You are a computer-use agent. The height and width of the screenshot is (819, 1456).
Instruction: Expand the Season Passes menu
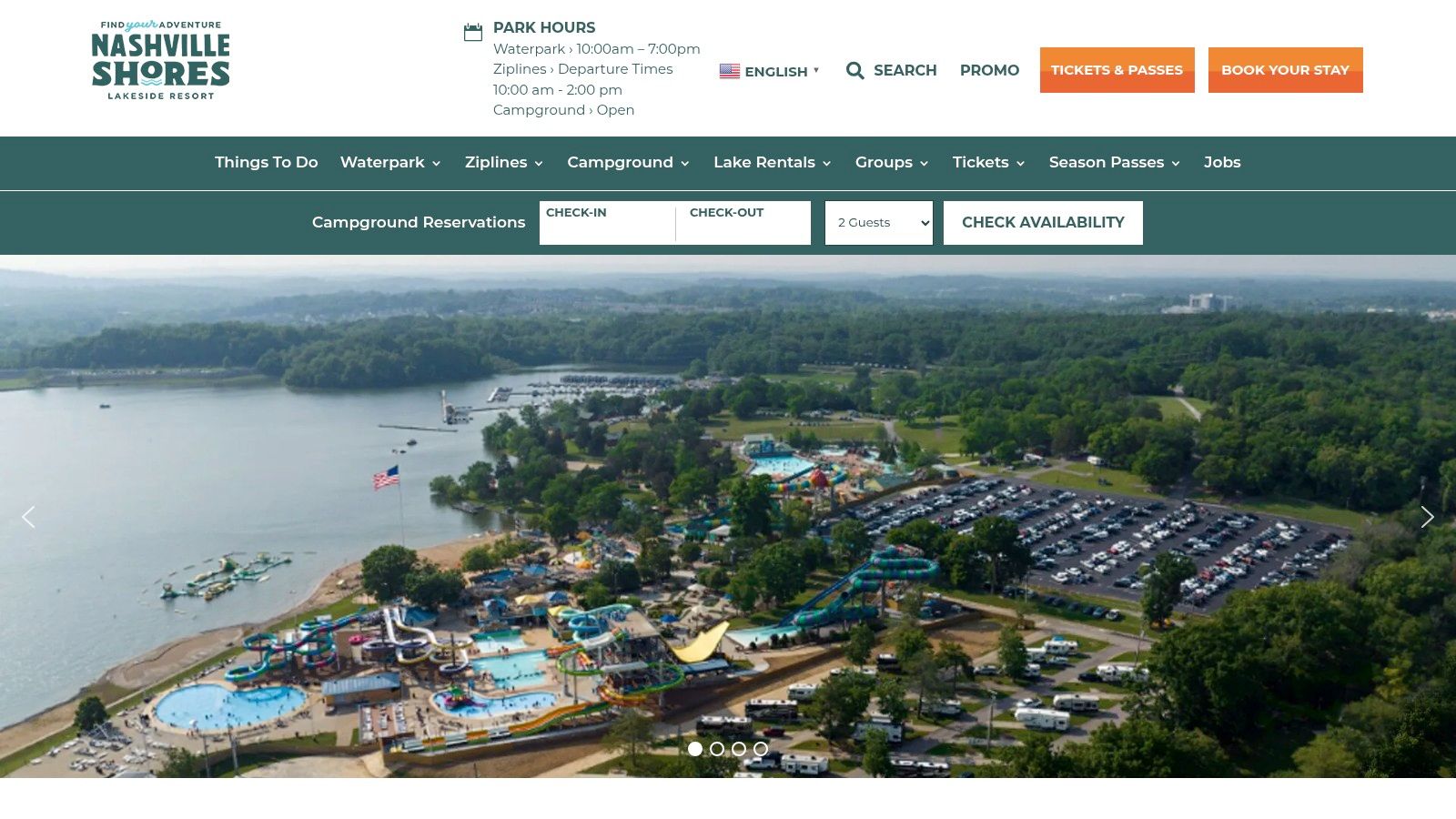(1114, 162)
